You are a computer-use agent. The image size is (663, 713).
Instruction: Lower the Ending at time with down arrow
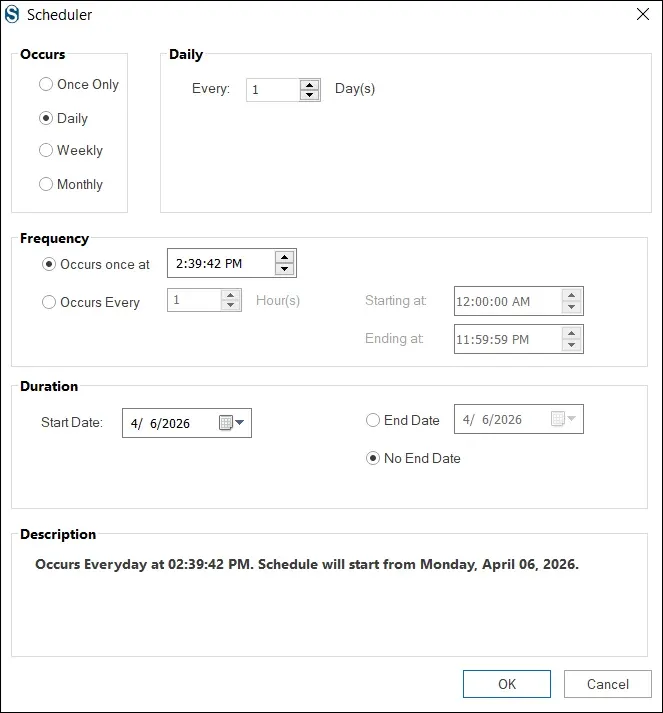[572, 345]
